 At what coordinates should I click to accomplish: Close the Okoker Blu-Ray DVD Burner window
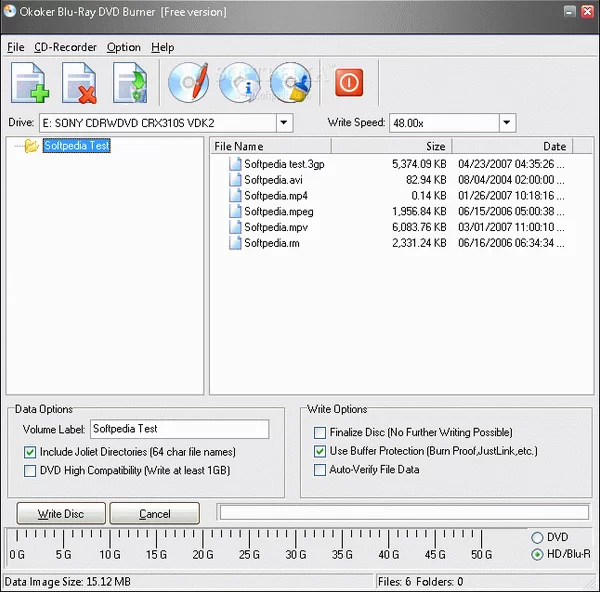[587, 11]
